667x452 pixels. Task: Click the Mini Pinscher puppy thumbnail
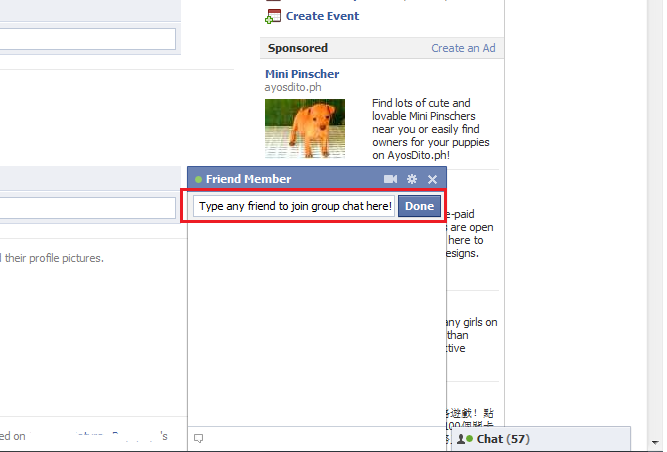tap(305, 128)
